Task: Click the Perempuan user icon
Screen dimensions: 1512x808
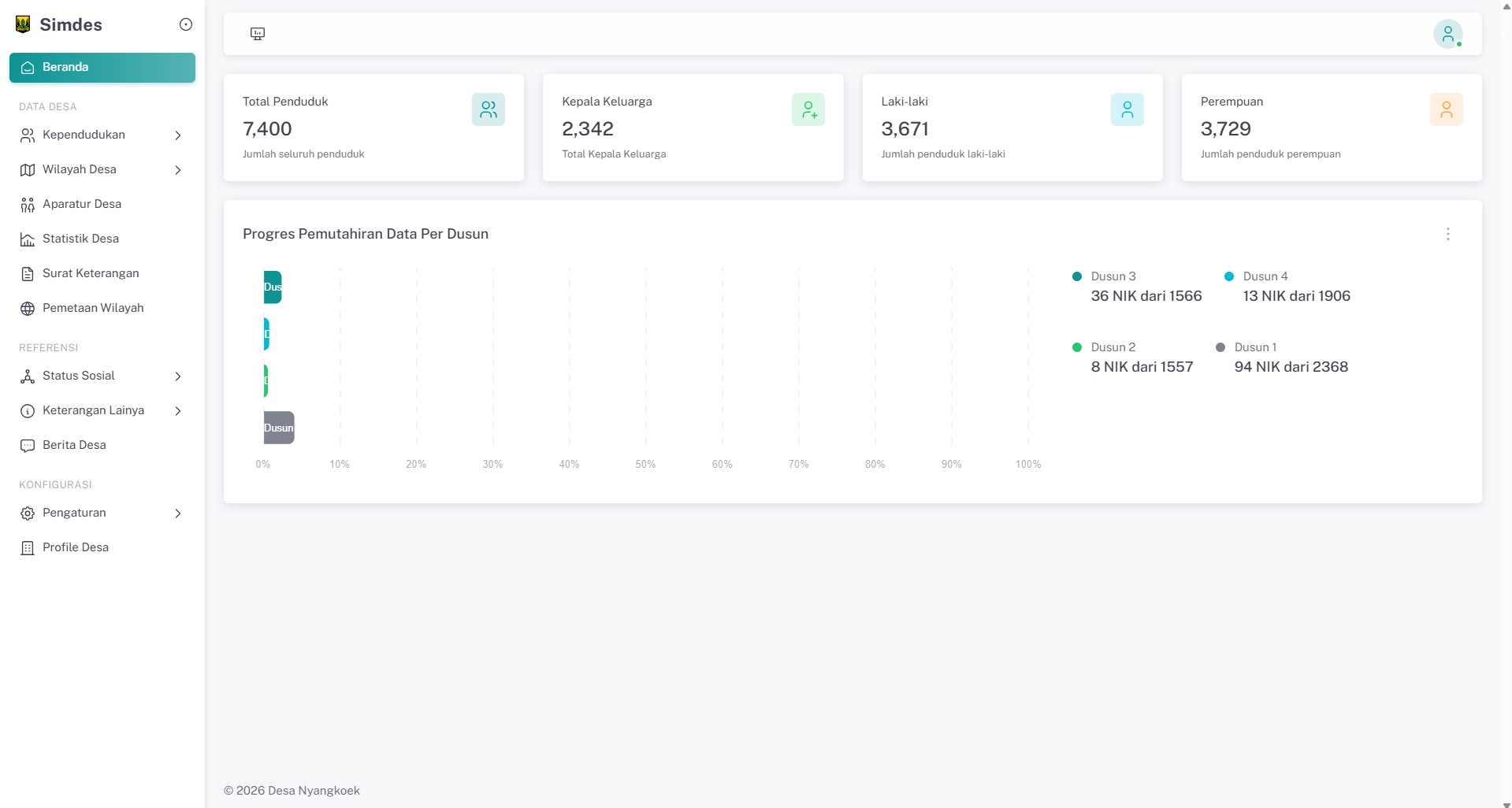Action: (x=1447, y=109)
